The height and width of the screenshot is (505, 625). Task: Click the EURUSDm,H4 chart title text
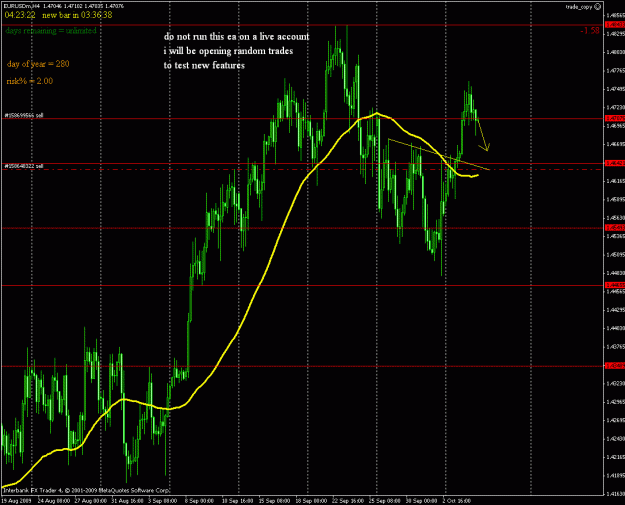click(x=21, y=6)
